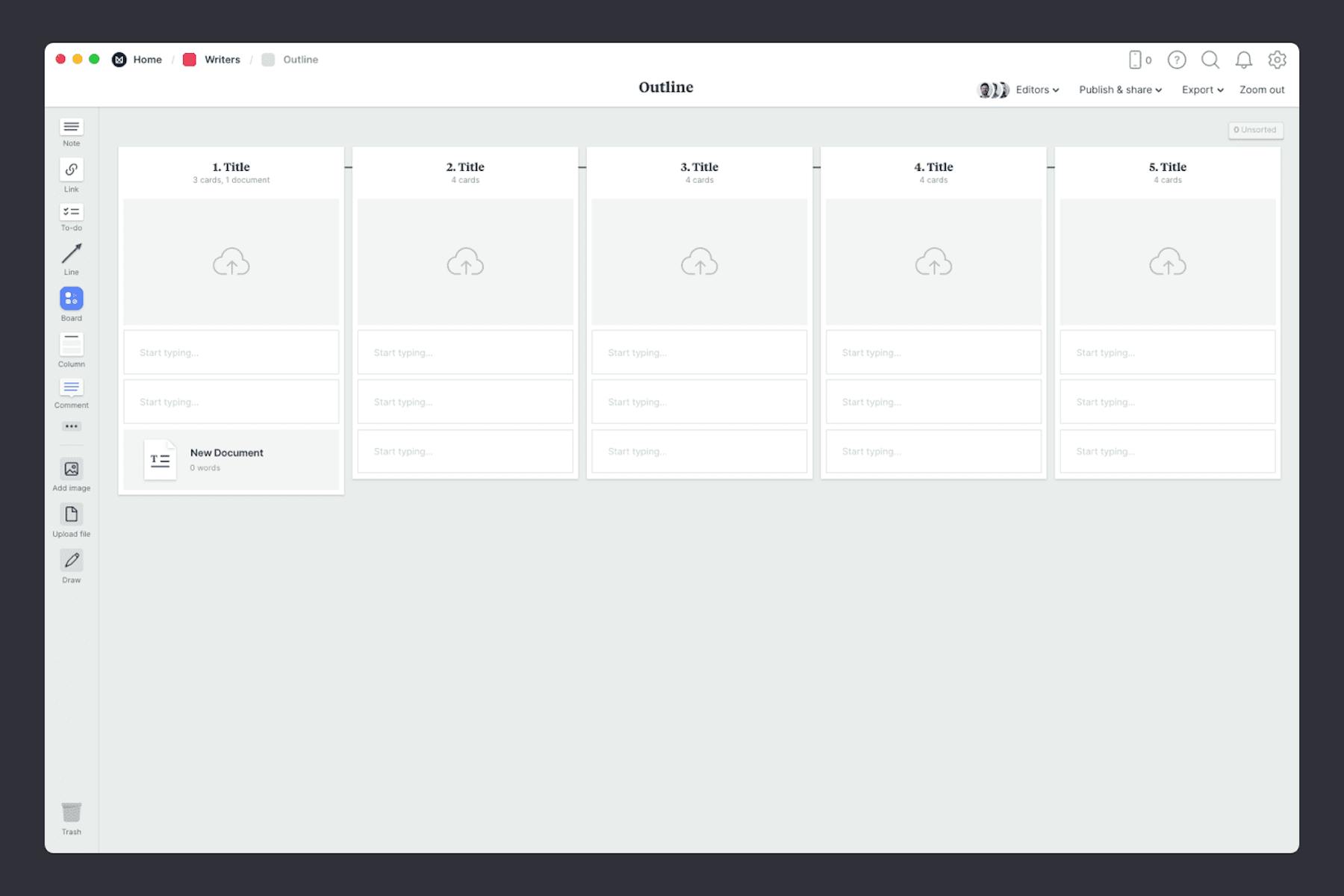1344x896 pixels.
Task: Navigate to the Writers breadcrumb
Action: (222, 59)
